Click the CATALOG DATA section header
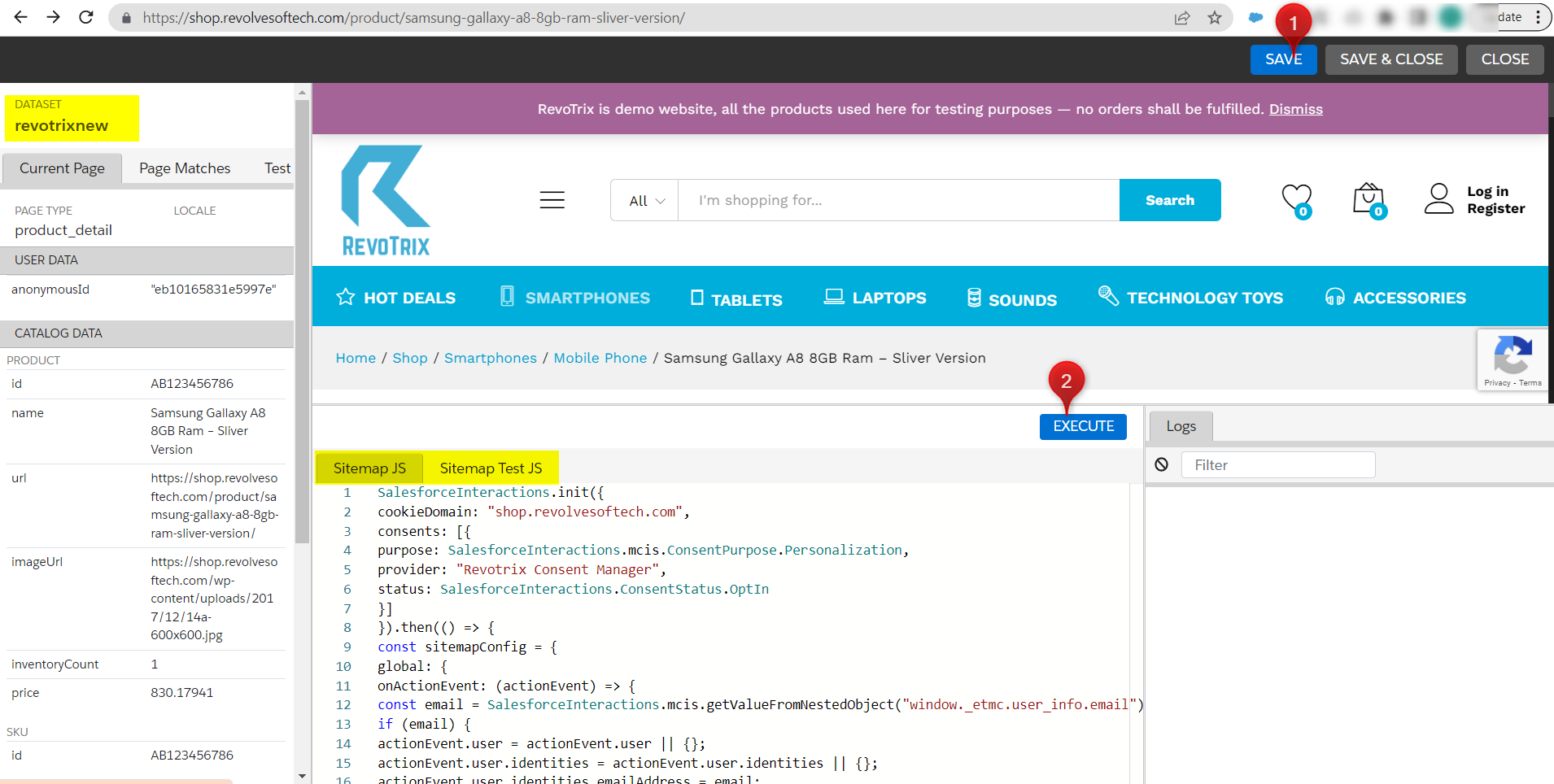The height and width of the screenshot is (784, 1554). (x=147, y=333)
